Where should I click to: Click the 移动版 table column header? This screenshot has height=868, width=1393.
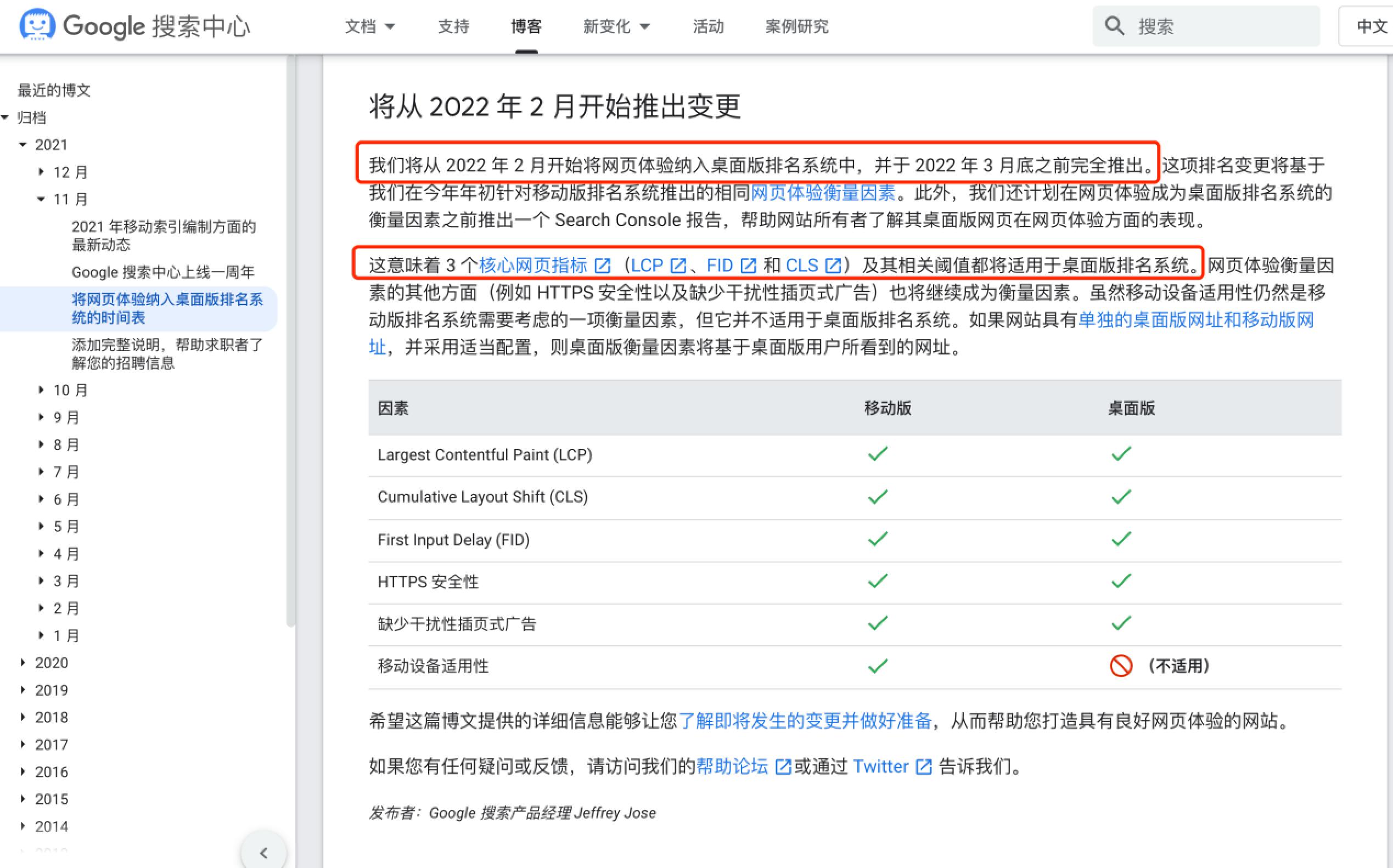pos(888,408)
